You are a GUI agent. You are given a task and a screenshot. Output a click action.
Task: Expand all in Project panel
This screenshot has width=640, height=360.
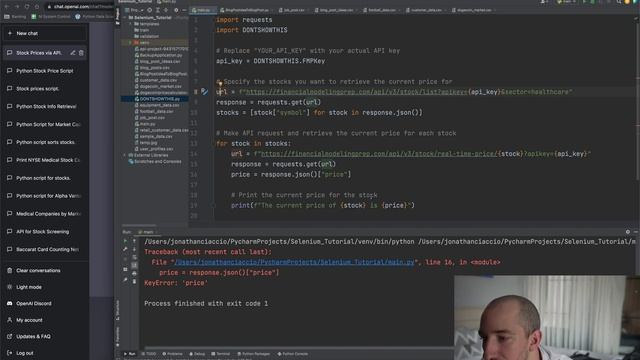point(158,10)
